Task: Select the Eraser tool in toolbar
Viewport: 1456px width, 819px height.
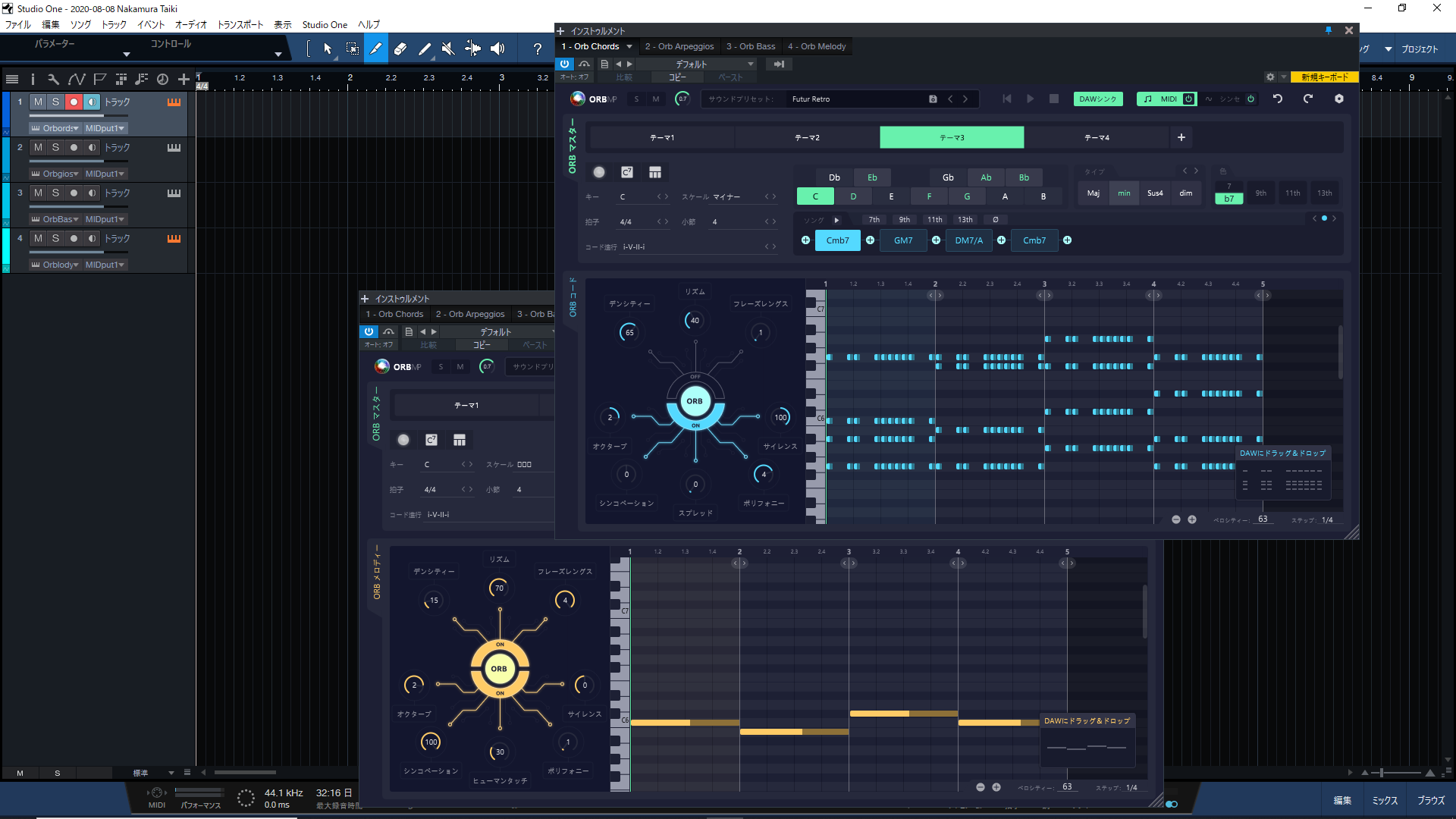Action: coord(400,49)
